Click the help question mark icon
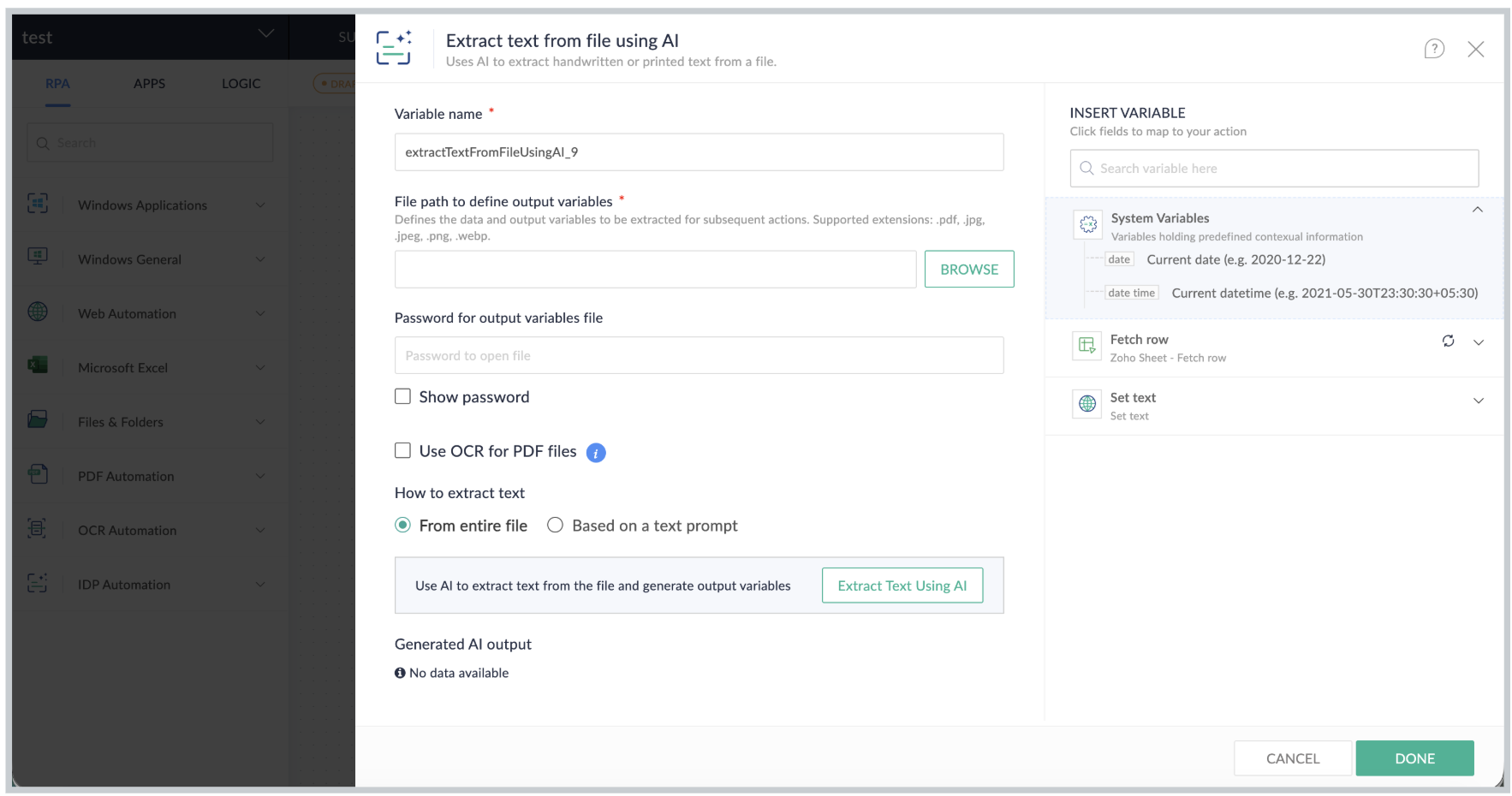The image size is (1512, 796). click(x=1434, y=49)
